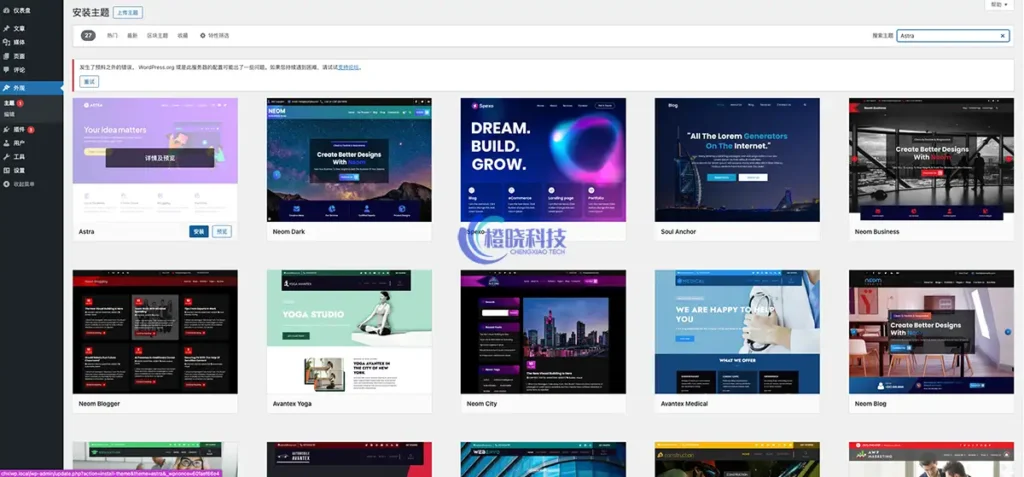Switch to the 区块主题 block themes tab

point(158,35)
